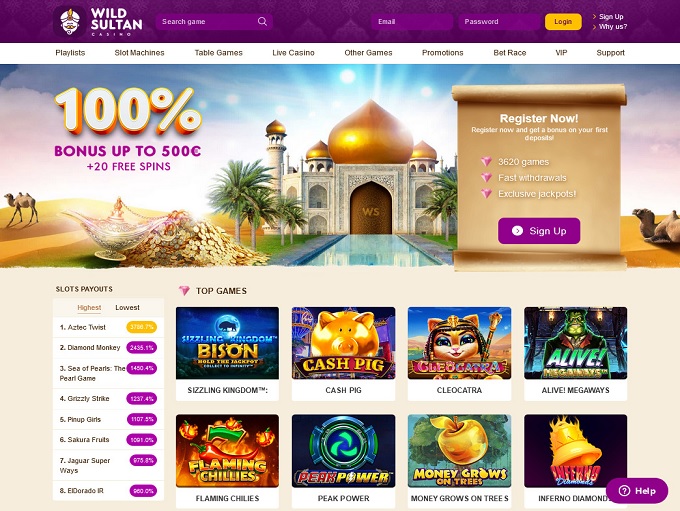Click the Wild Sultan Casino logo
The height and width of the screenshot is (511, 680).
click(x=98, y=21)
